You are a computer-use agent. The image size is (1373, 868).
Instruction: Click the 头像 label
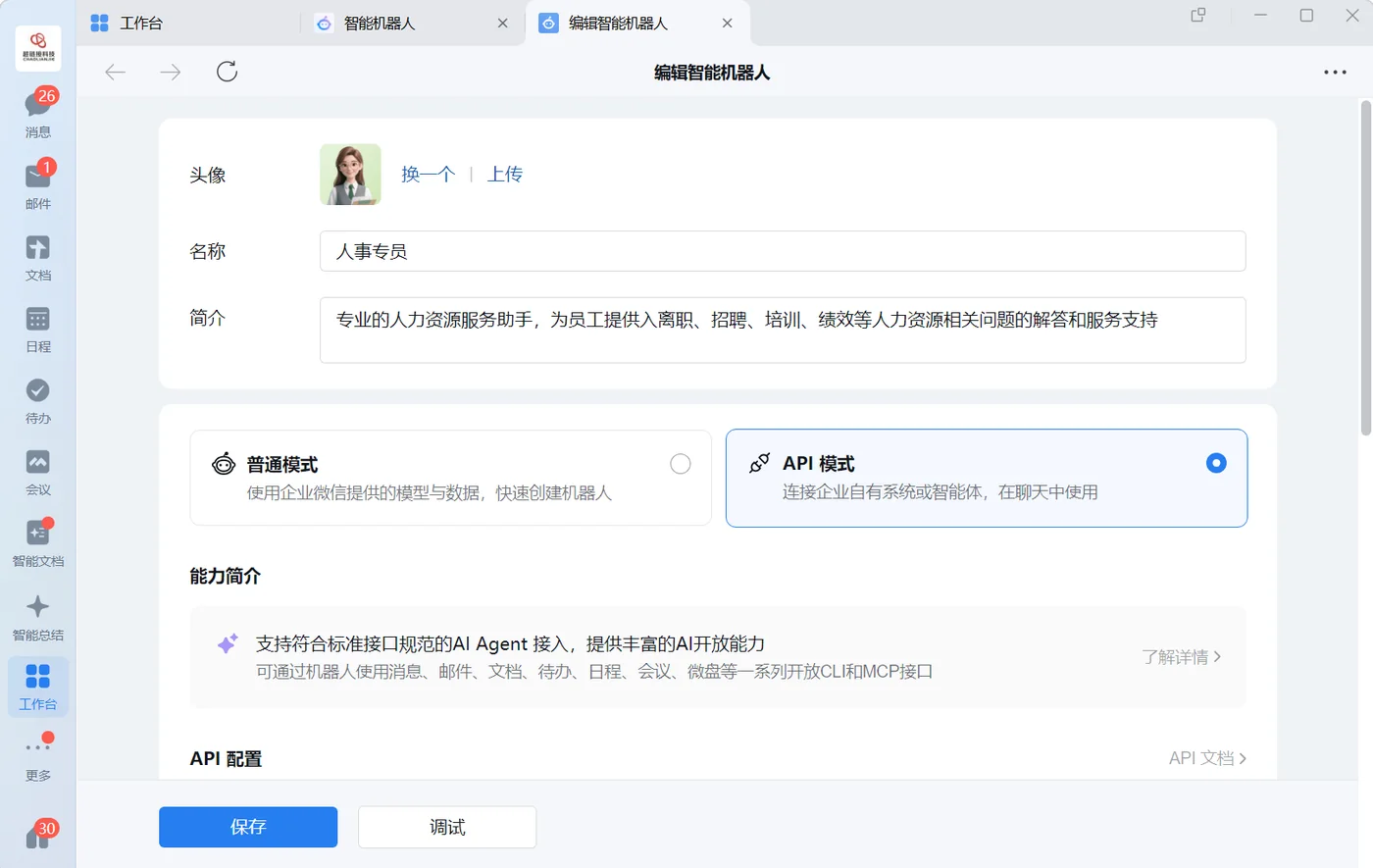coord(207,176)
